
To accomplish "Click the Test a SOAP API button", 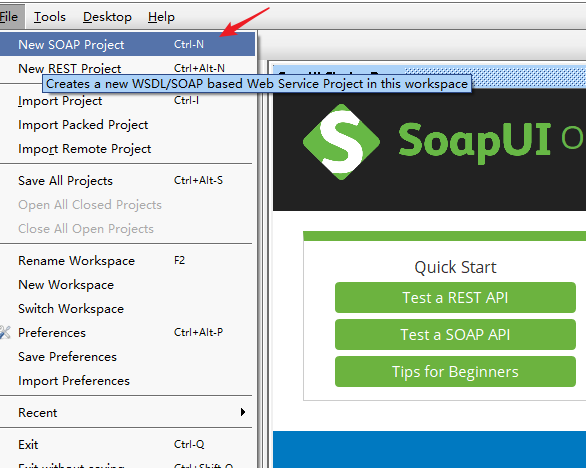I will click(x=455, y=335).
